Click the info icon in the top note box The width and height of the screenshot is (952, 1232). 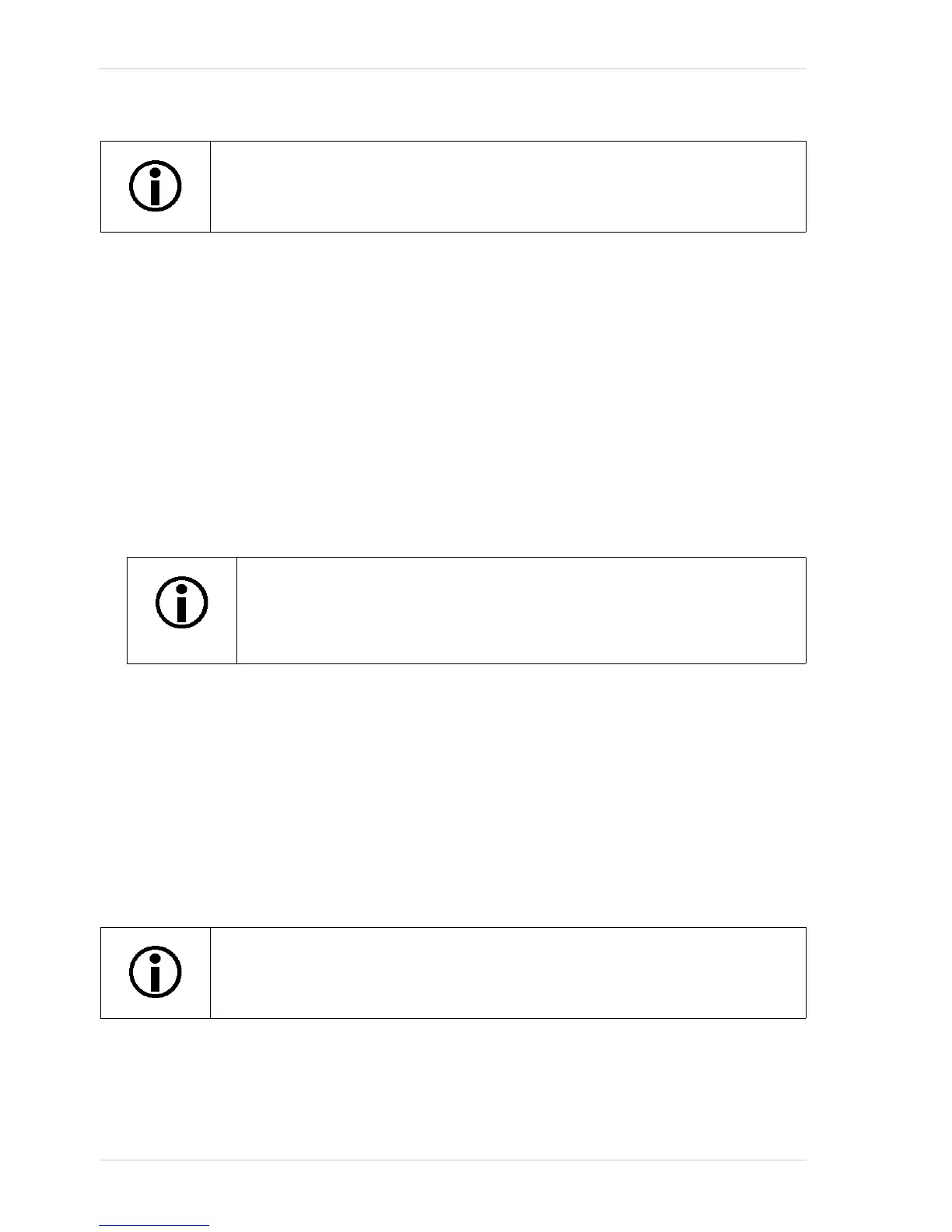[155, 187]
